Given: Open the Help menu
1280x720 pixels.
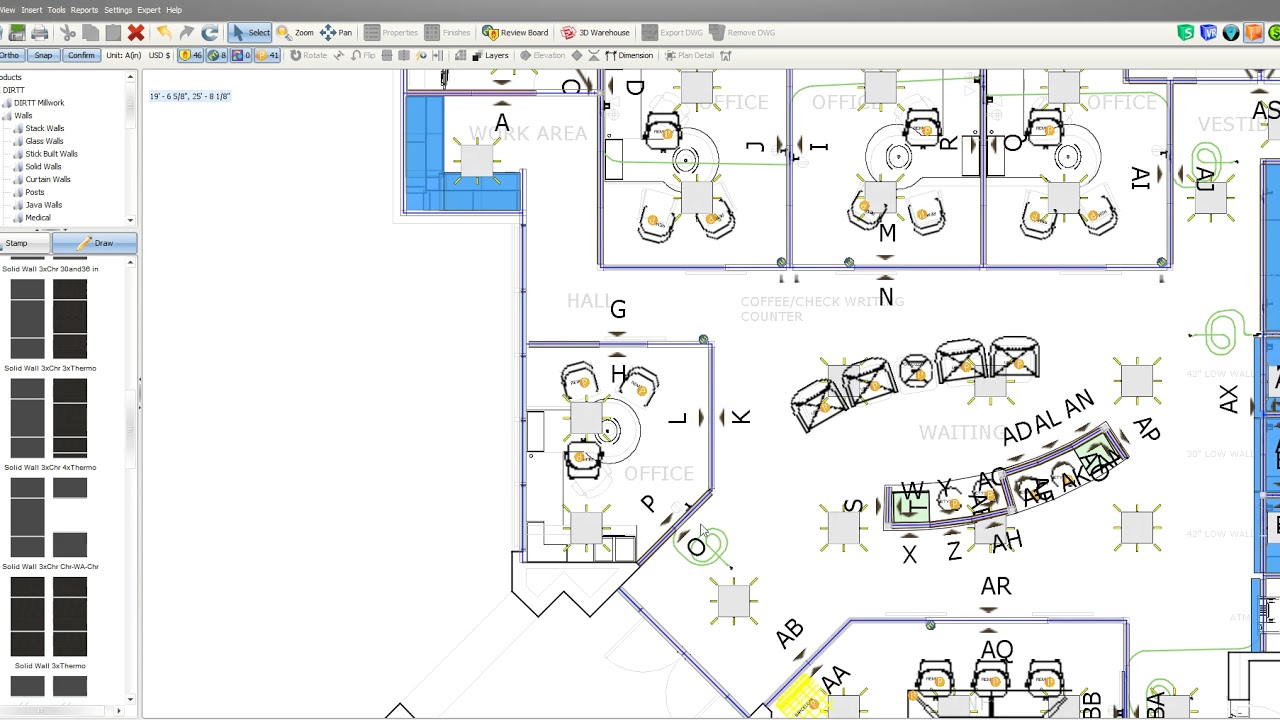Looking at the screenshot, I should [174, 10].
